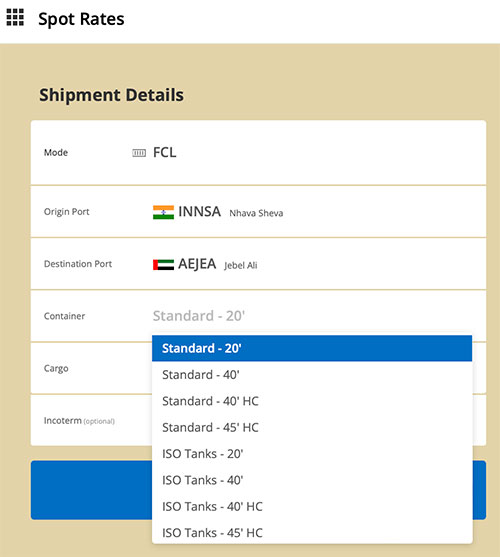Open the apps grid menu icon

click(15, 17)
